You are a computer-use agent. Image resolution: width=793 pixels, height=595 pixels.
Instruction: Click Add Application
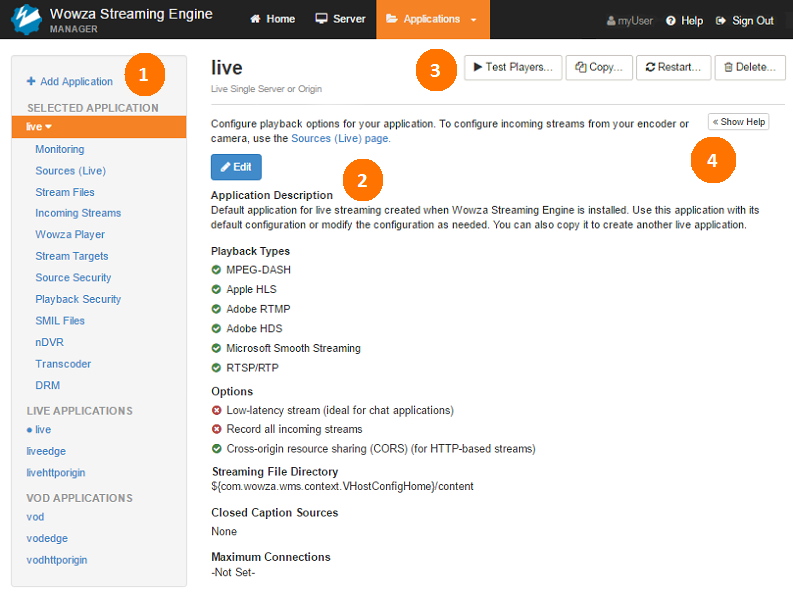70,81
